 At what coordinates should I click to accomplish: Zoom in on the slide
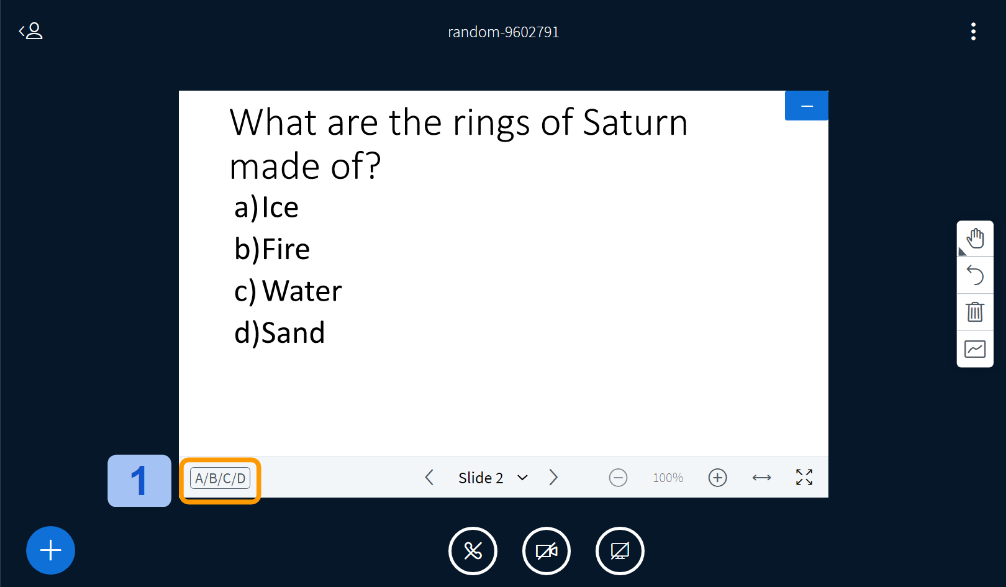coord(717,477)
